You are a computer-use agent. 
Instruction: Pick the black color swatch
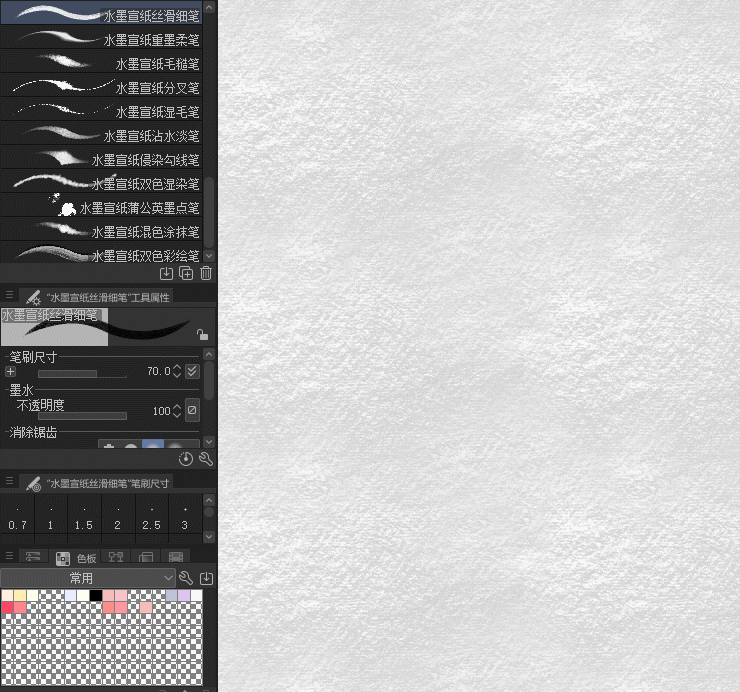[96, 595]
